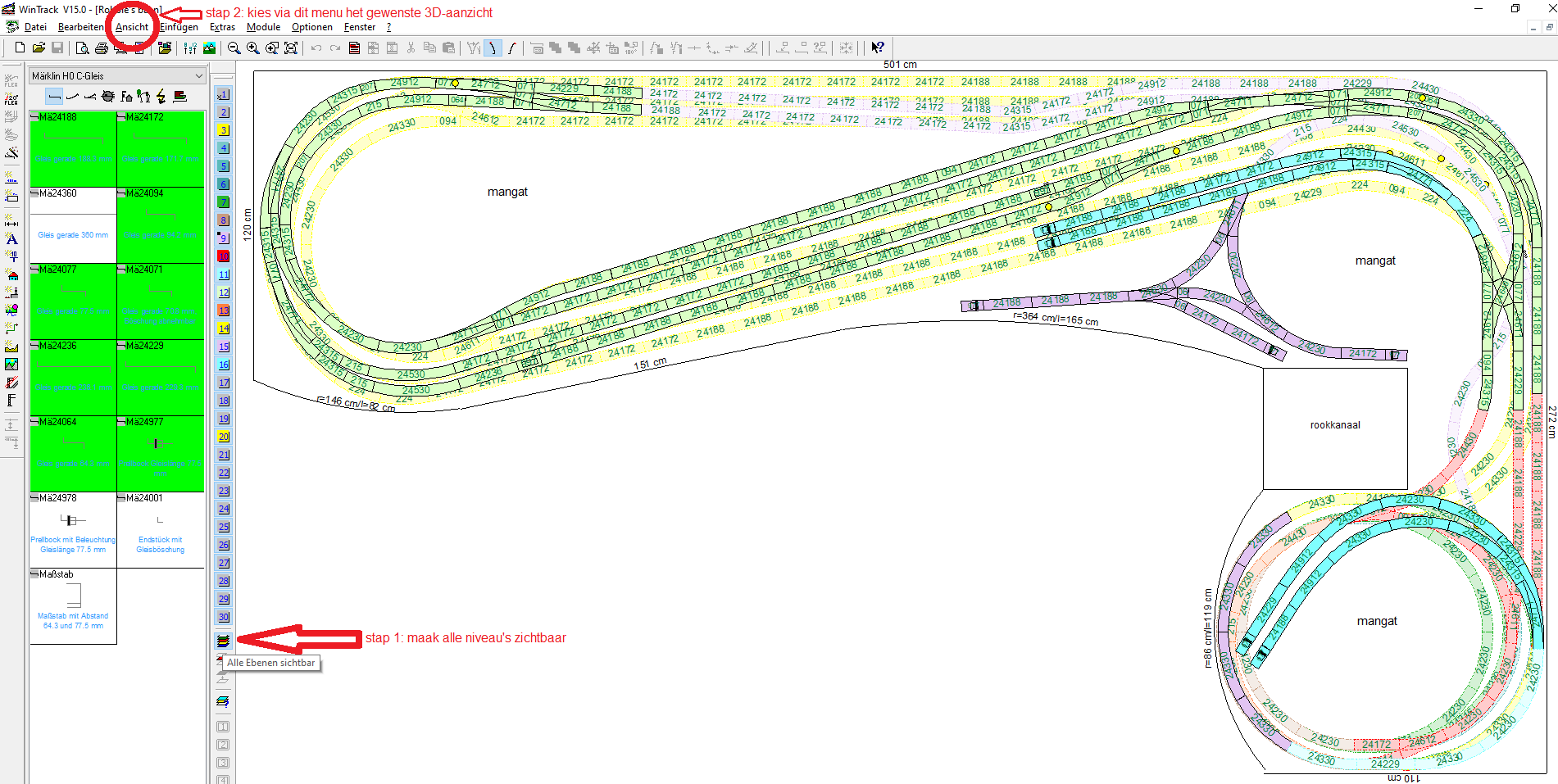Select track tile Mä24188
The height and width of the screenshot is (784, 1558).
point(73,148)
